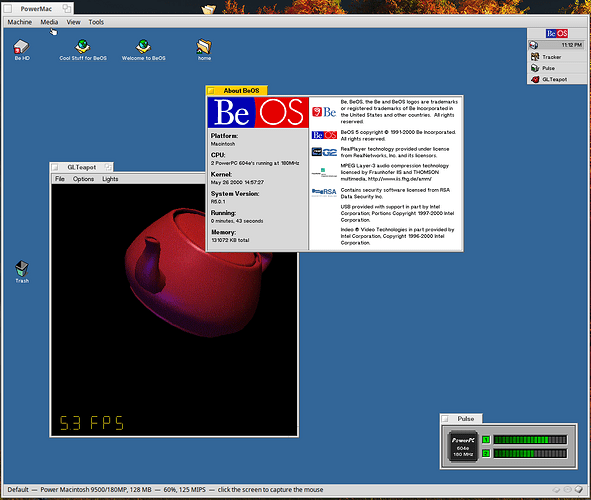Click the System Version 'R5.0.1' value

coord(218,202)
